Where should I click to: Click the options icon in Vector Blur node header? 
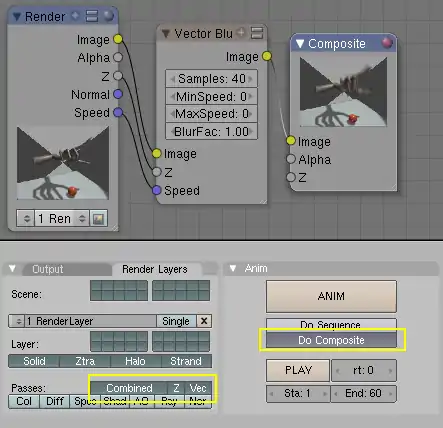(257, 33)
